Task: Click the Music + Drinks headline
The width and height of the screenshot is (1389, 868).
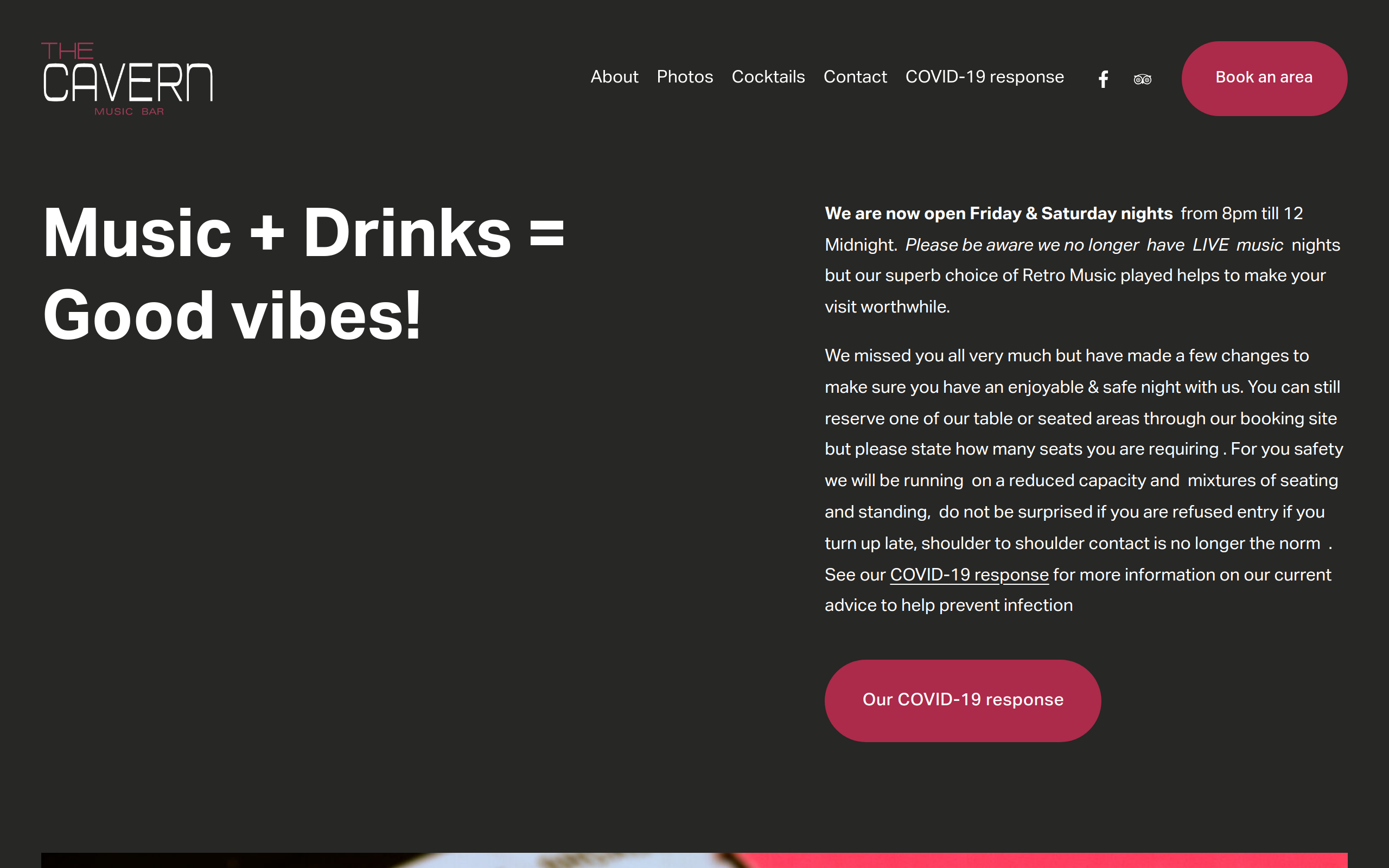Action: 304,273
